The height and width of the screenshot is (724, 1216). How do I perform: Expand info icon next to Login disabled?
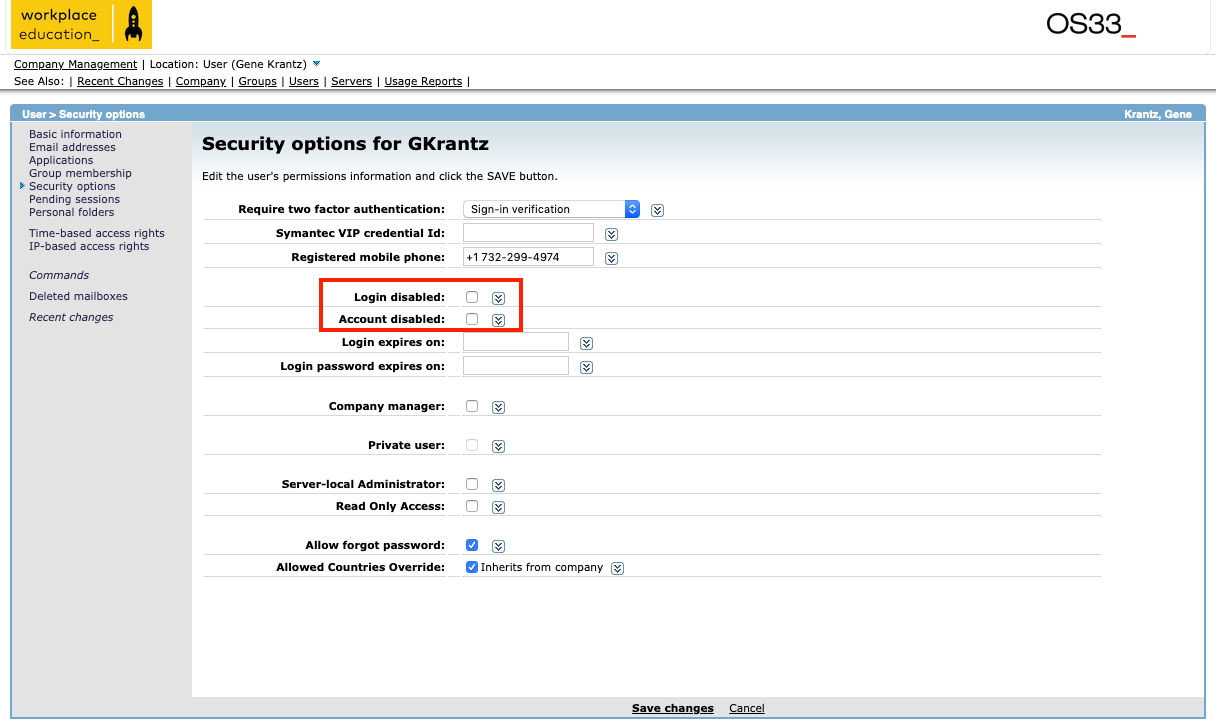coord(498,298)
